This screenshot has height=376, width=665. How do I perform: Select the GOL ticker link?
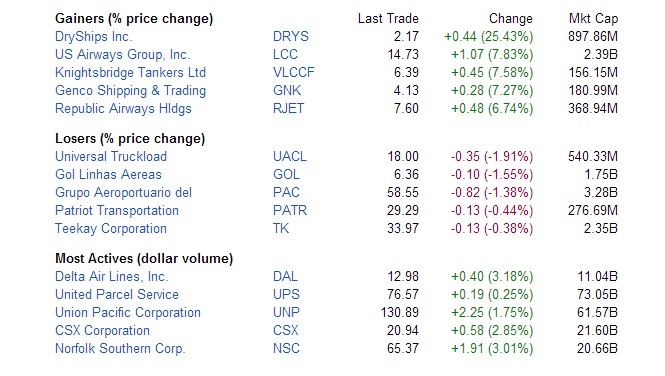286,175
